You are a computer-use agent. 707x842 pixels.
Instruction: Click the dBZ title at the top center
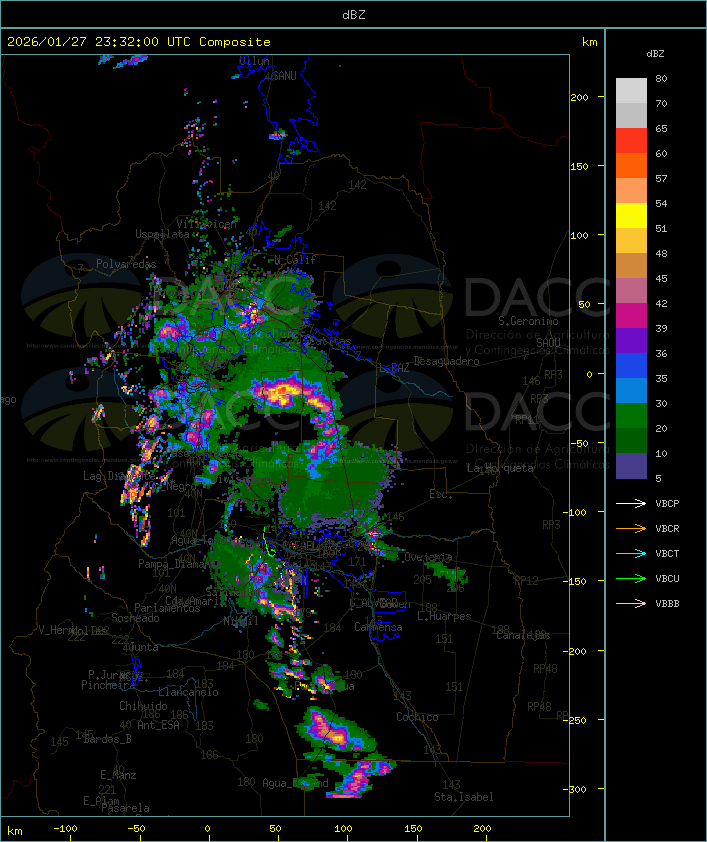pyautogui.click(x=354, y=14)
